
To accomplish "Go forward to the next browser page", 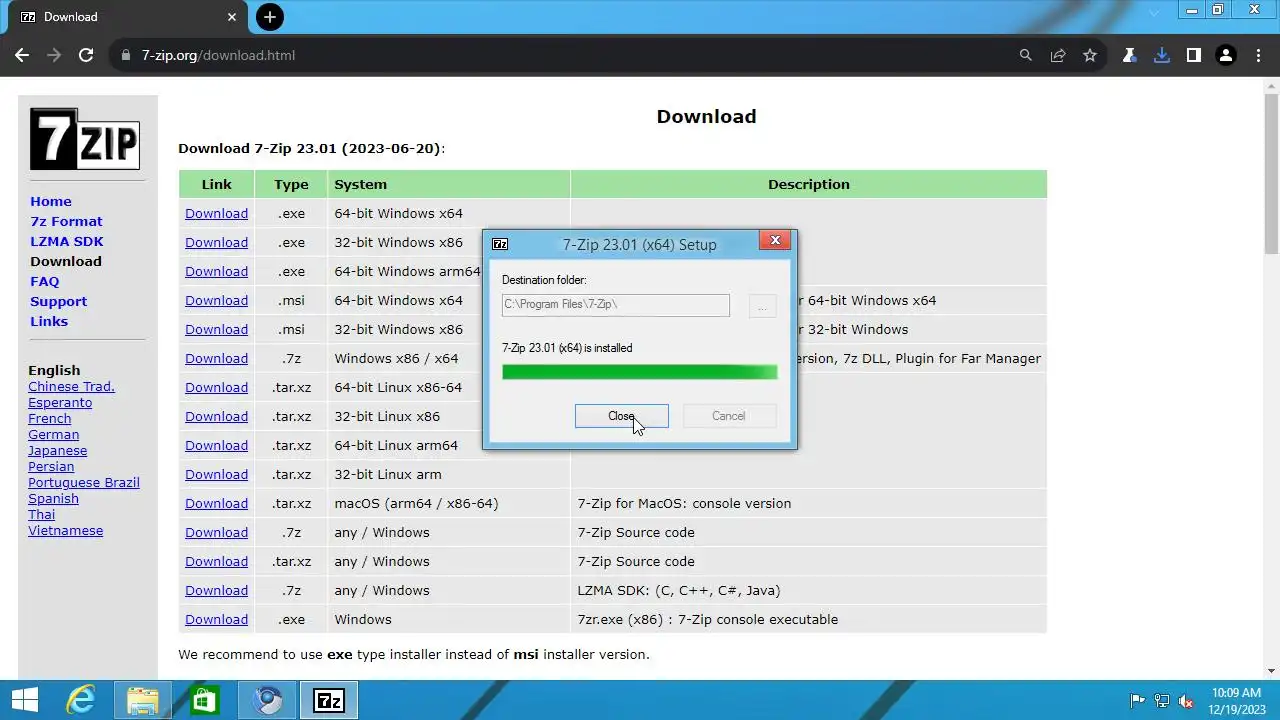I will [x=54, y=55].
